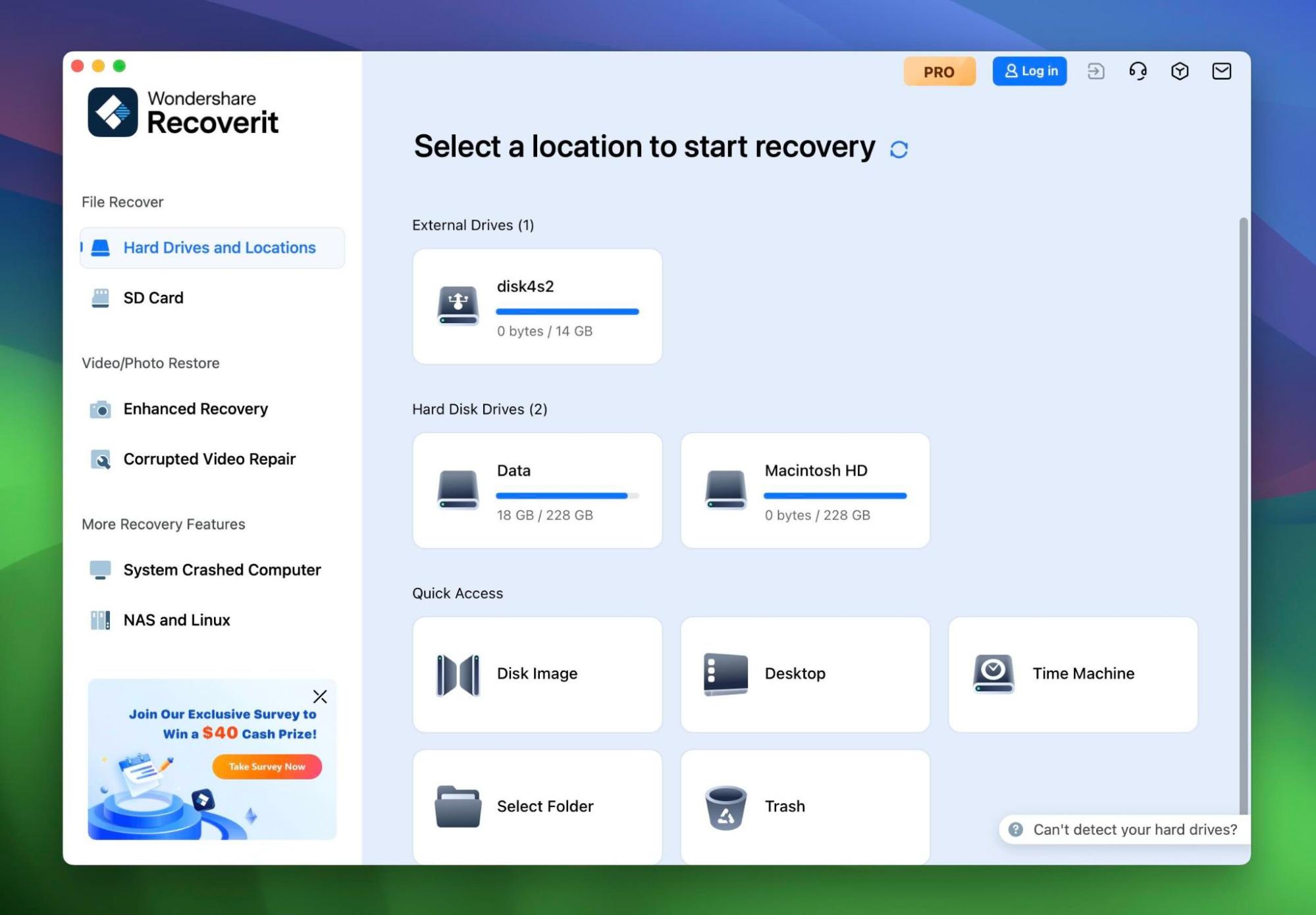Click the question mark help icon
The width and height of the screenshot is (1316, 915).
click(1016, 829)
